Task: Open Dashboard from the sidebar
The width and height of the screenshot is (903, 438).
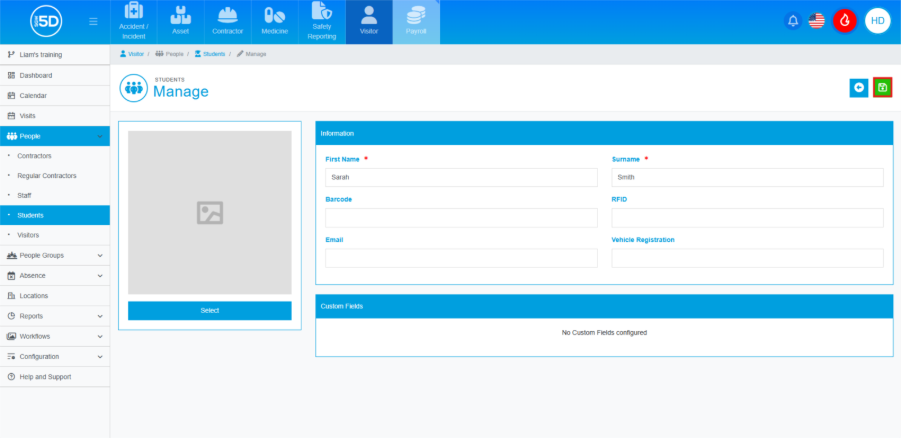Action: pyautogui.click(x=35, y=75)
